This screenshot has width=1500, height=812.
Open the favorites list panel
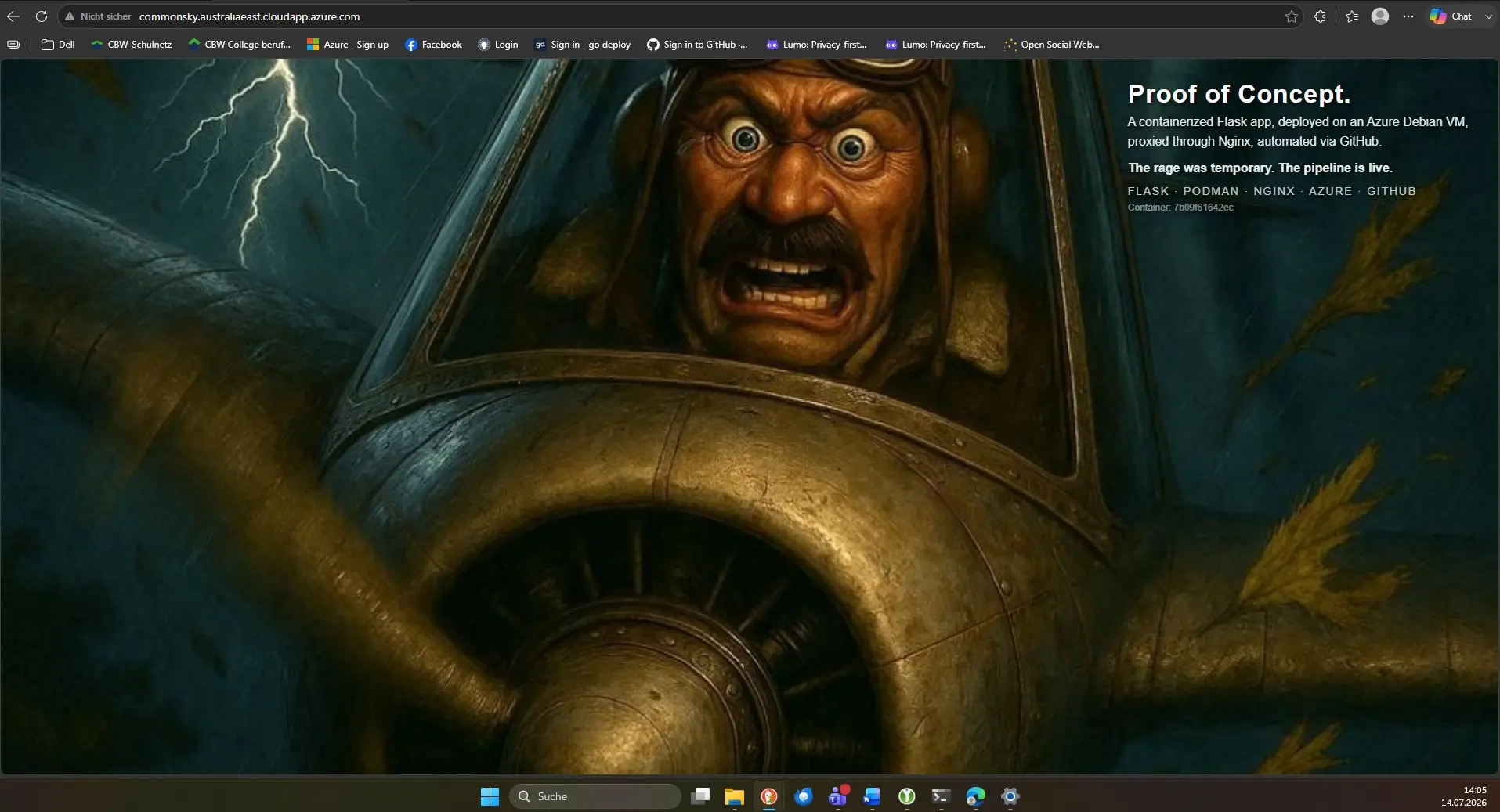pos(1352,16)
